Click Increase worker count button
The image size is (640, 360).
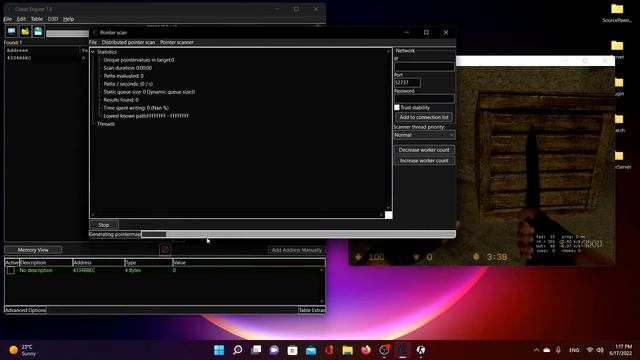click(x=424, y=160)
